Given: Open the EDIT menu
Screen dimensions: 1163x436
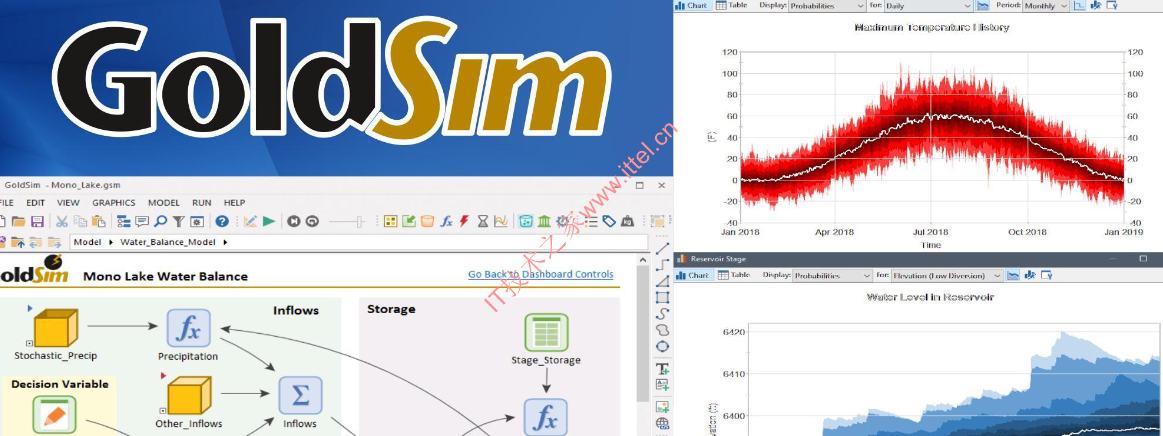Looking at the screenshot, I should pos(36,202).
